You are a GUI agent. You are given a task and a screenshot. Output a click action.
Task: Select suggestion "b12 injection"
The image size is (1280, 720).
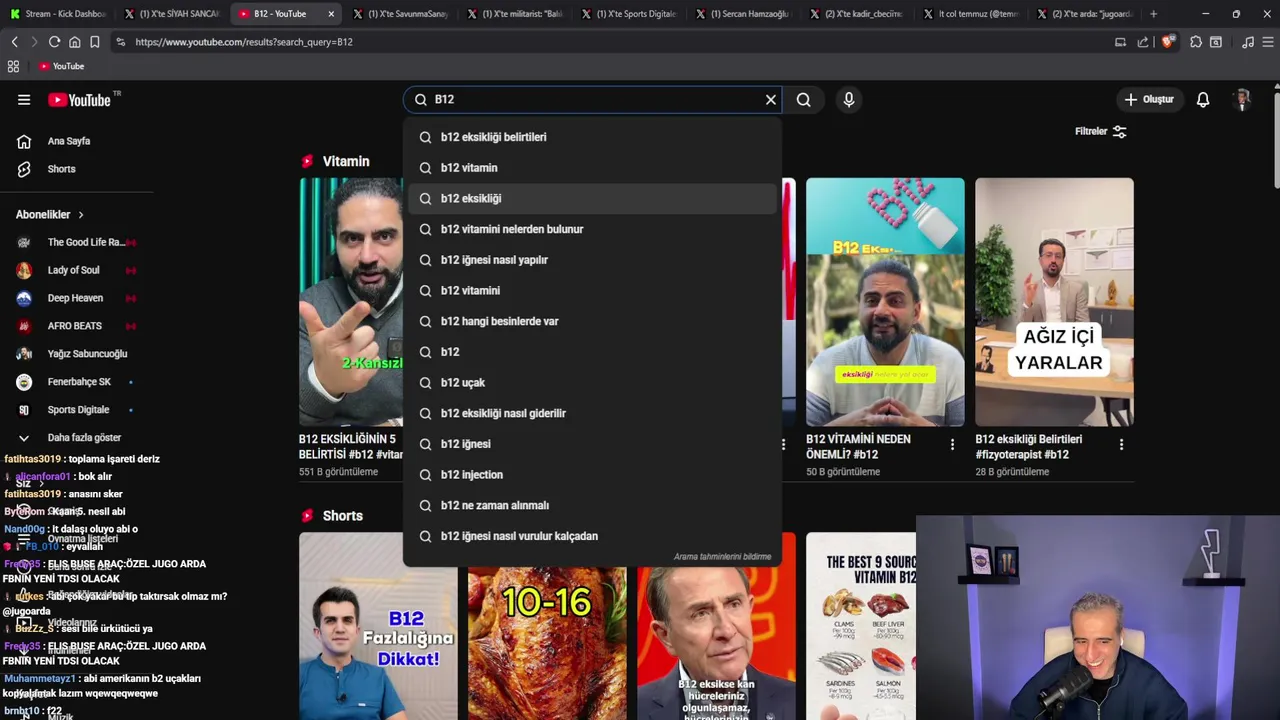click(592, 475)
